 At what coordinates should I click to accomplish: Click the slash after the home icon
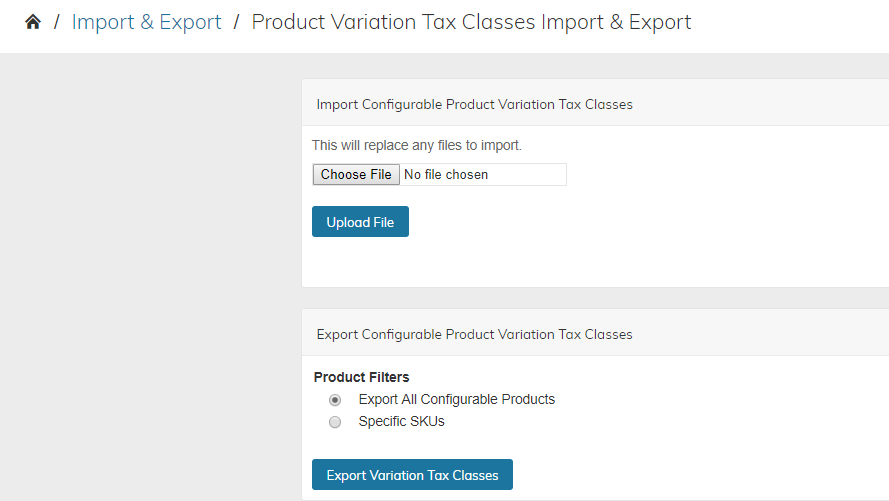click(x=57, y=22)
